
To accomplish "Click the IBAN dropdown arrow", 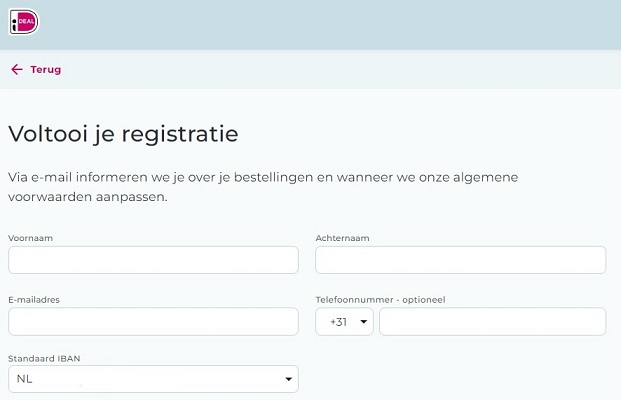I will coord(288,379).
